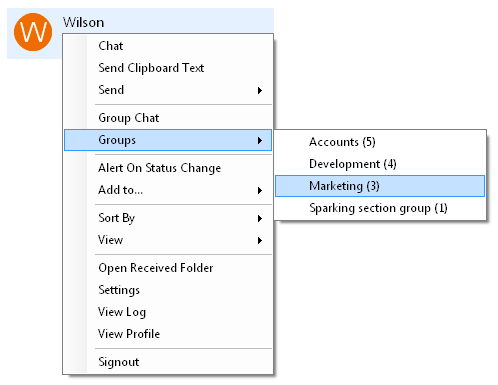This screenshot has width=498, height=385.
Task: Open the View submenu
Action: 168,240
